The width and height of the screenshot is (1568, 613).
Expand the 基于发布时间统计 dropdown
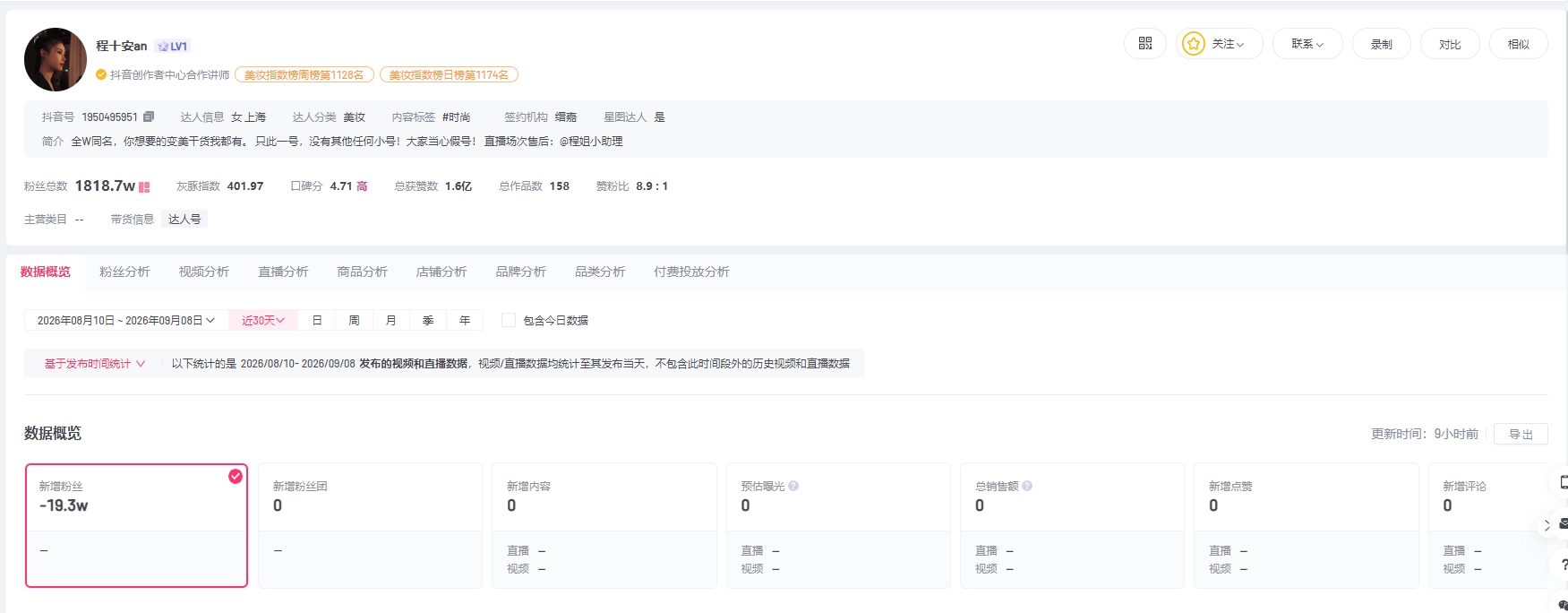(94, 364)
